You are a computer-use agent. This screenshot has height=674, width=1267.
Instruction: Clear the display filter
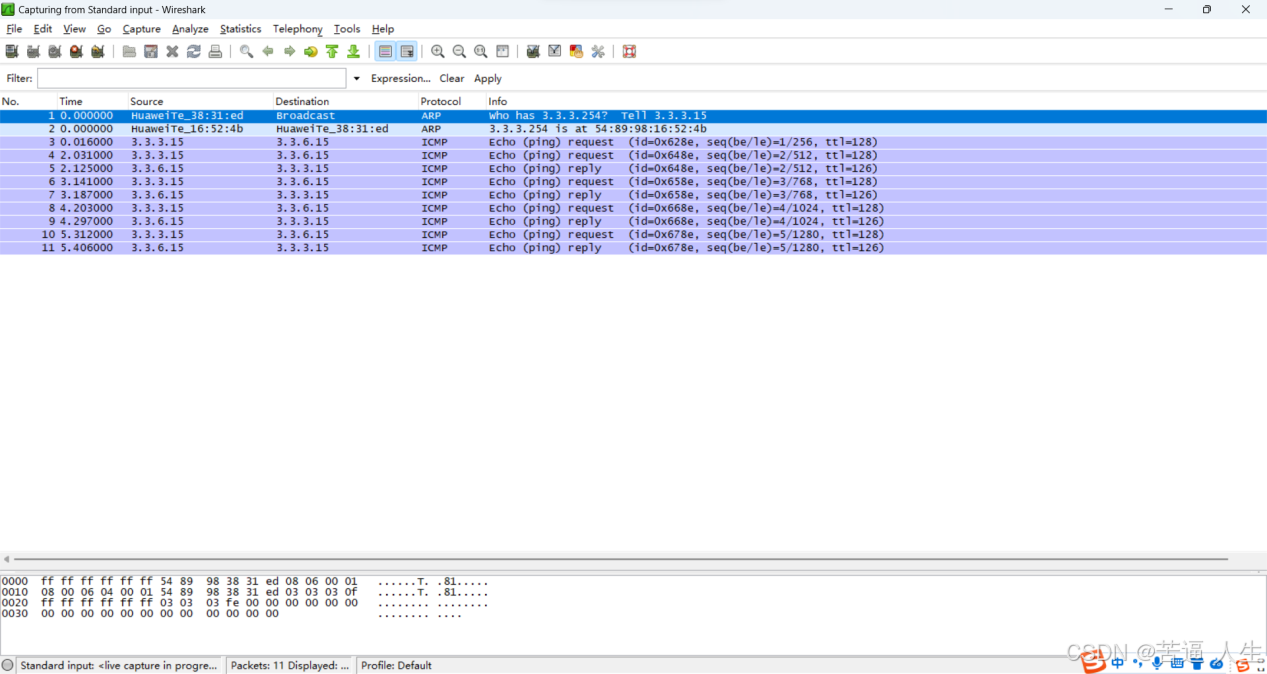[452, 78]
